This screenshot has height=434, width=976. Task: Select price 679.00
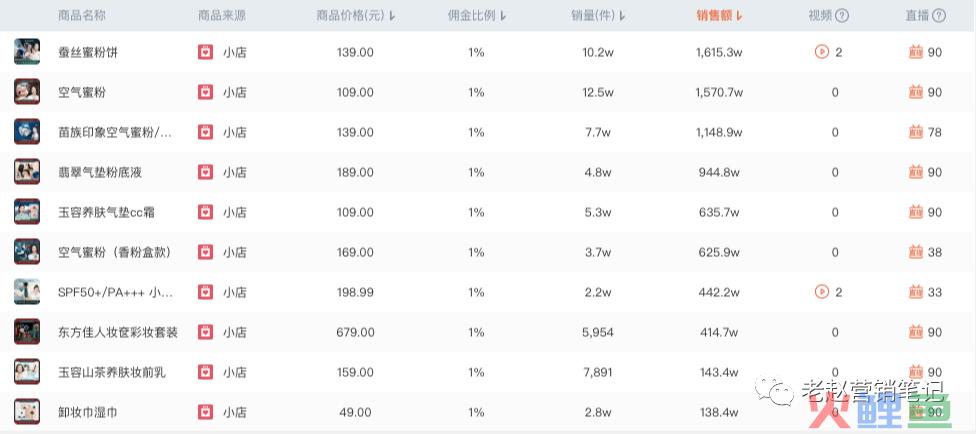coord(355,333)
